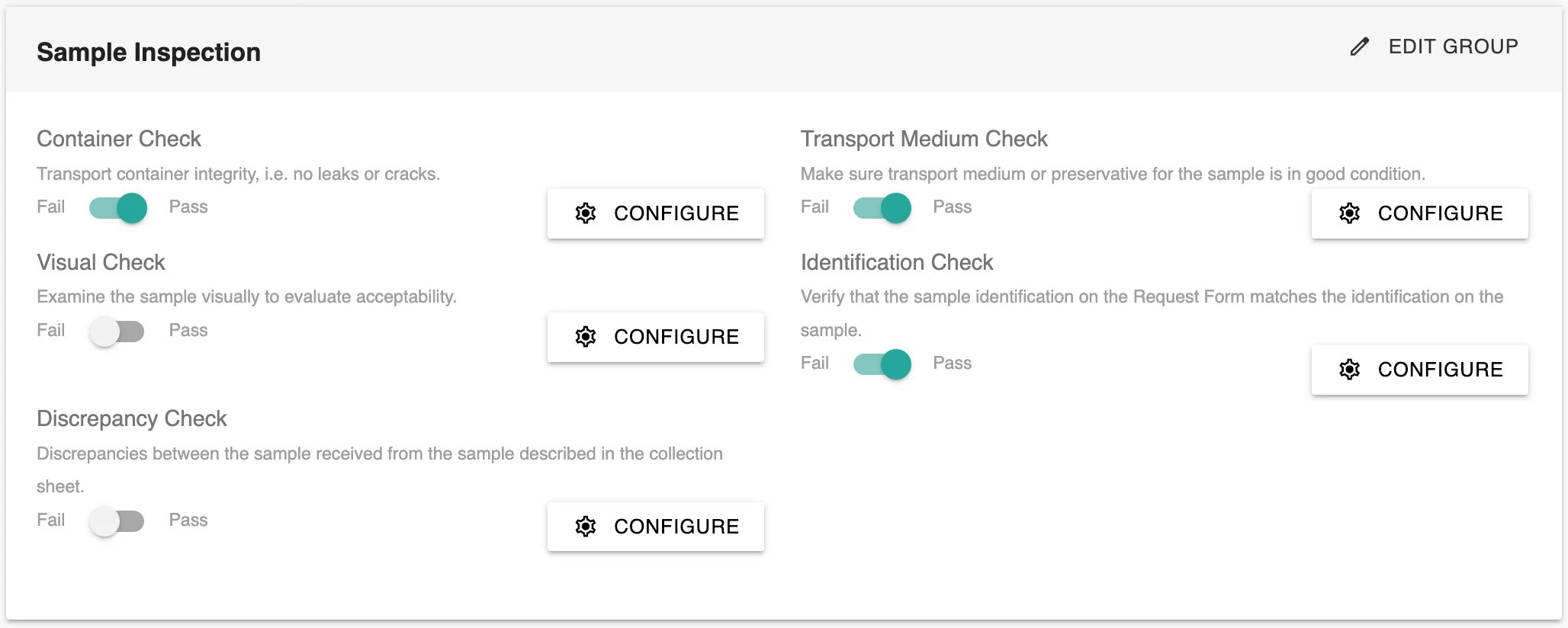Toggle the Discrepancy Check switch to Pass
Screen dimensions: 1568x628
[x=117, y=521]
